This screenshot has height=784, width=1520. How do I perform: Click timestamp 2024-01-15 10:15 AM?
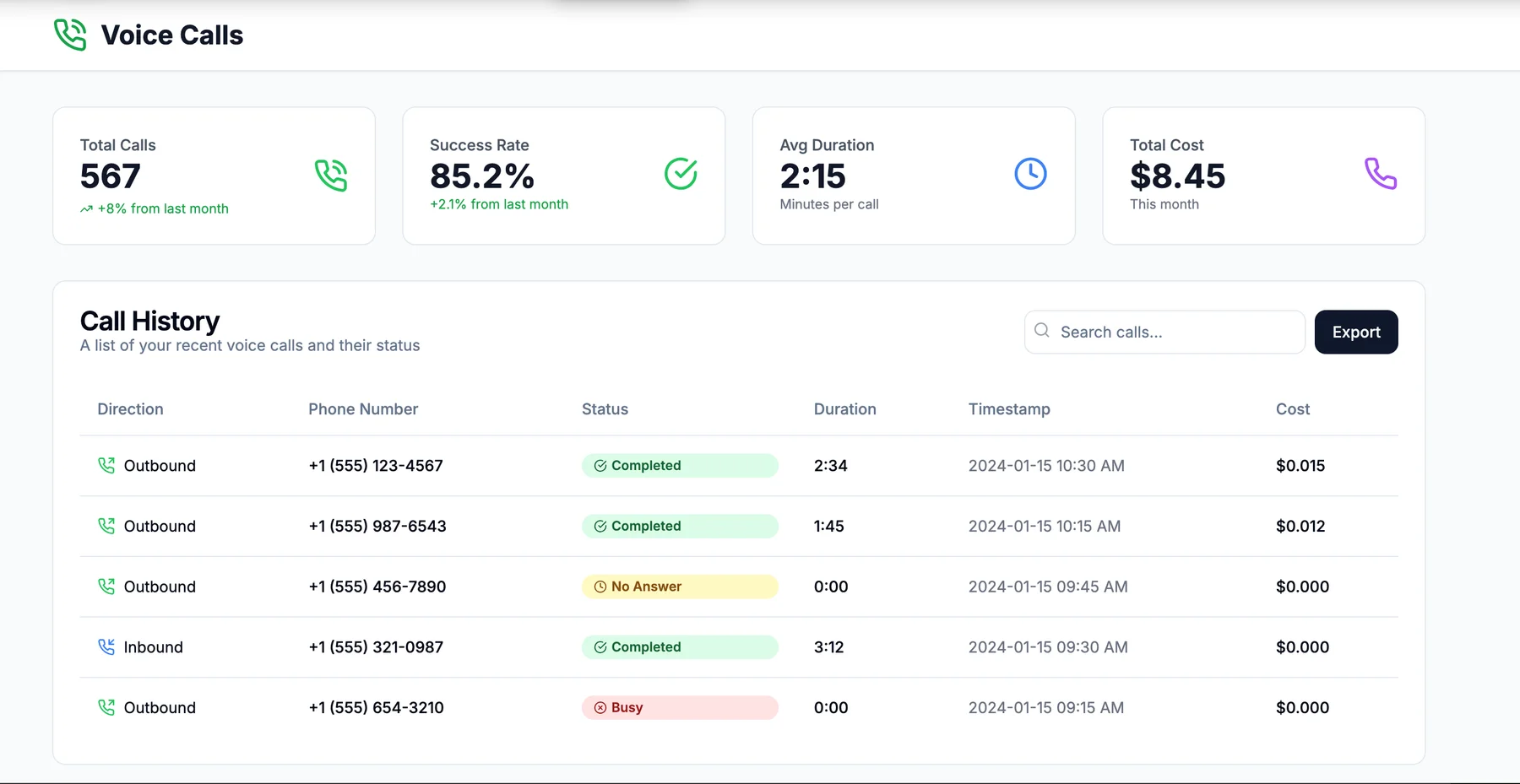(1045, 527)
